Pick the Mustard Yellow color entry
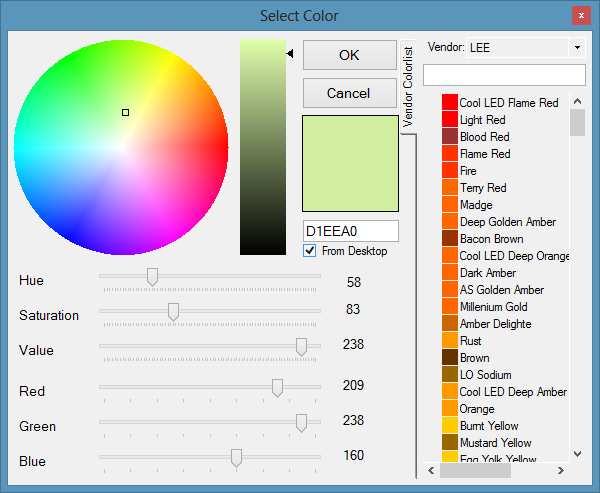Screen dimensions: 600x493 click(x=495, y=443)
